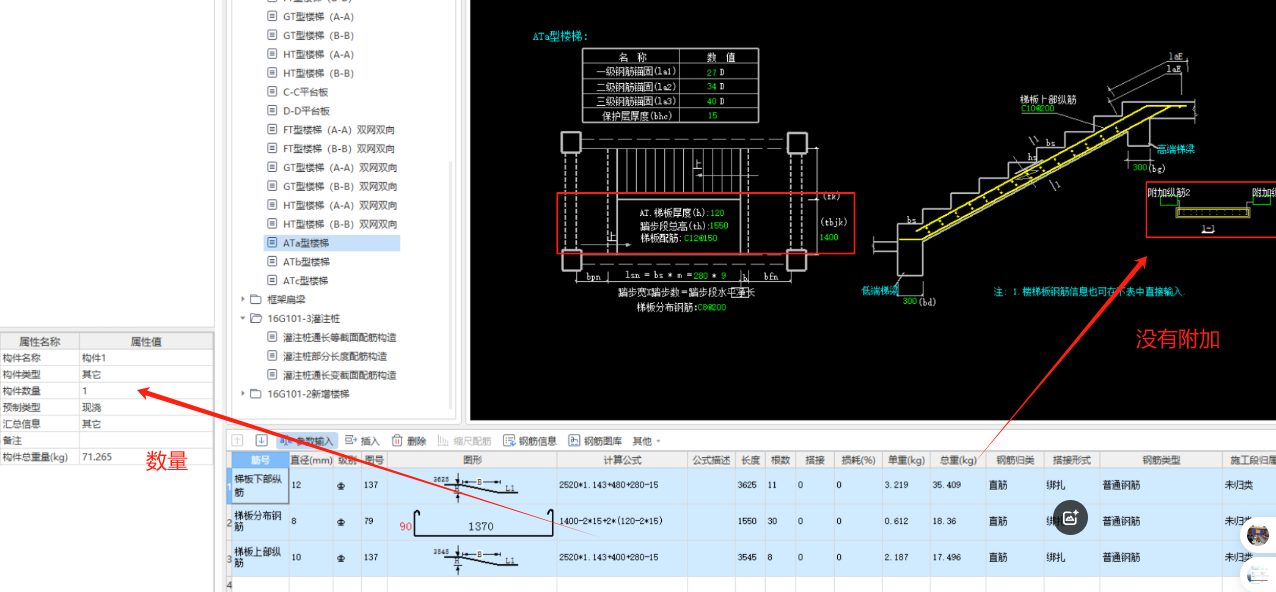Click folder icon of 16G101-3灌注桩
The width and height of the screenshot is (1276, 592).
click(x=256, y=318)
